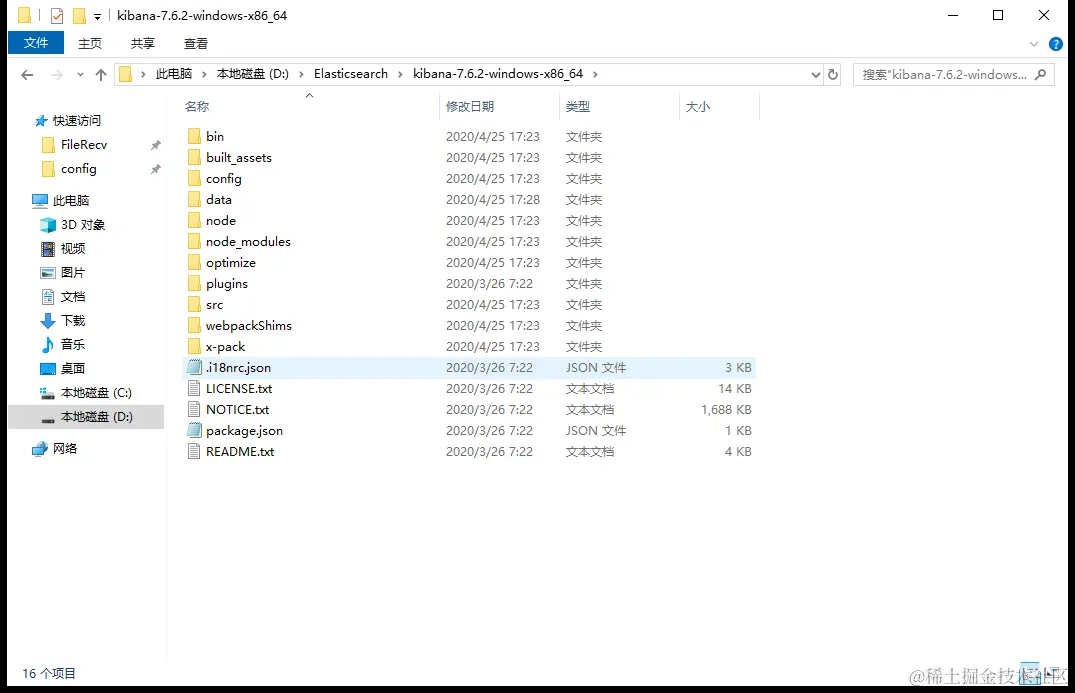Expand chevron after 此电脑 in address bar
Screen dimensions: 1075x693
pyautogui.click(x=204, y=74)
